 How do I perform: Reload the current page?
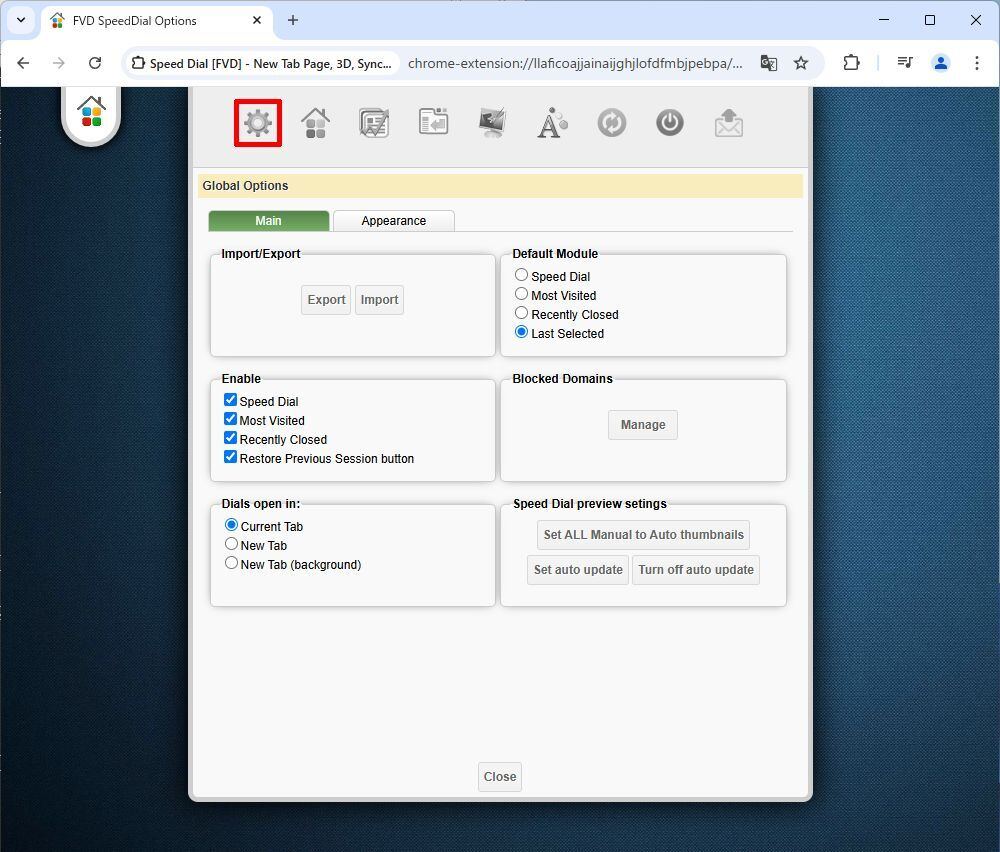click(95, 63)
